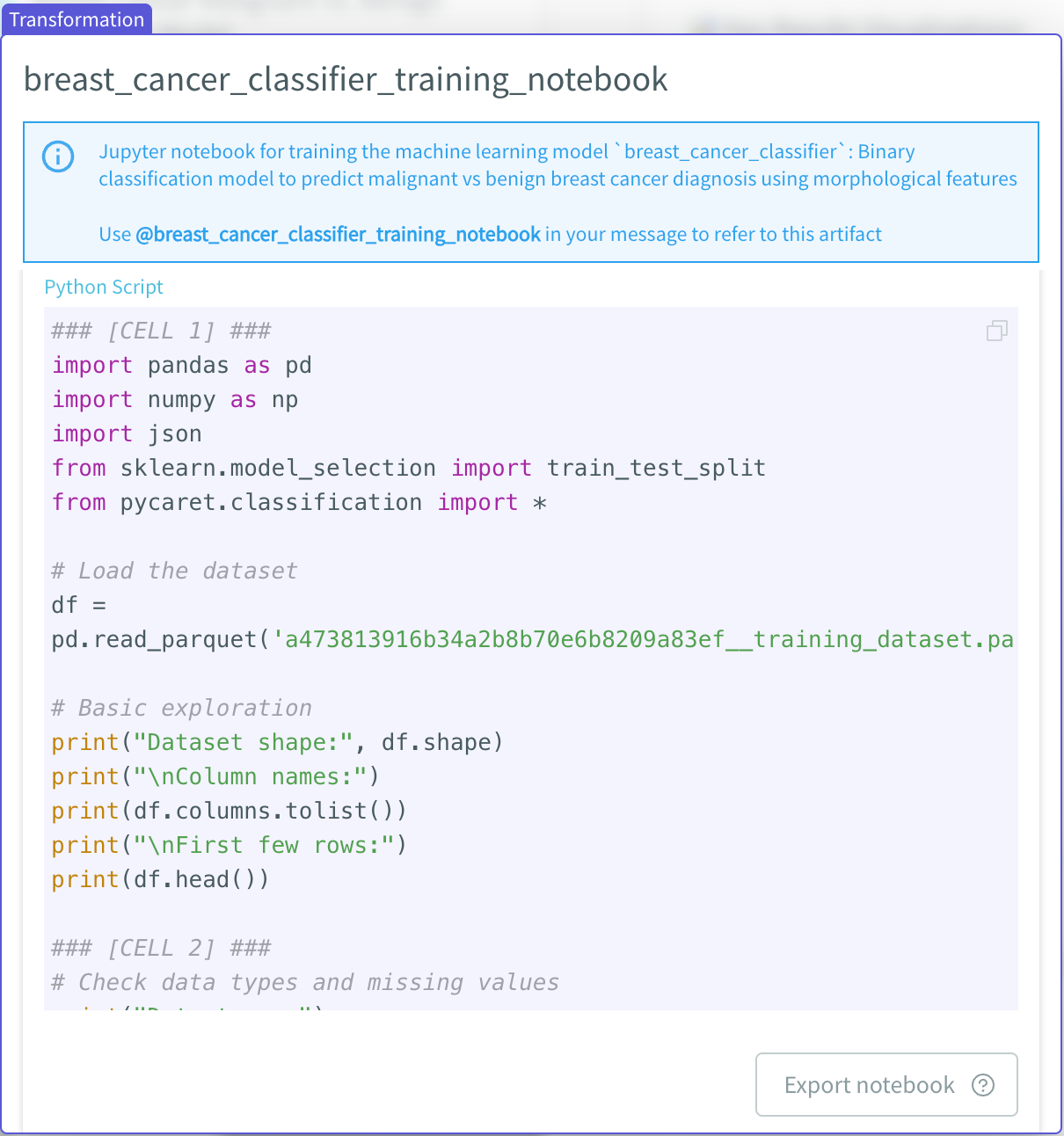Click the print(df.head()) line
The height and width of the screenshot is (1136, 1064).
click(160, 879)
